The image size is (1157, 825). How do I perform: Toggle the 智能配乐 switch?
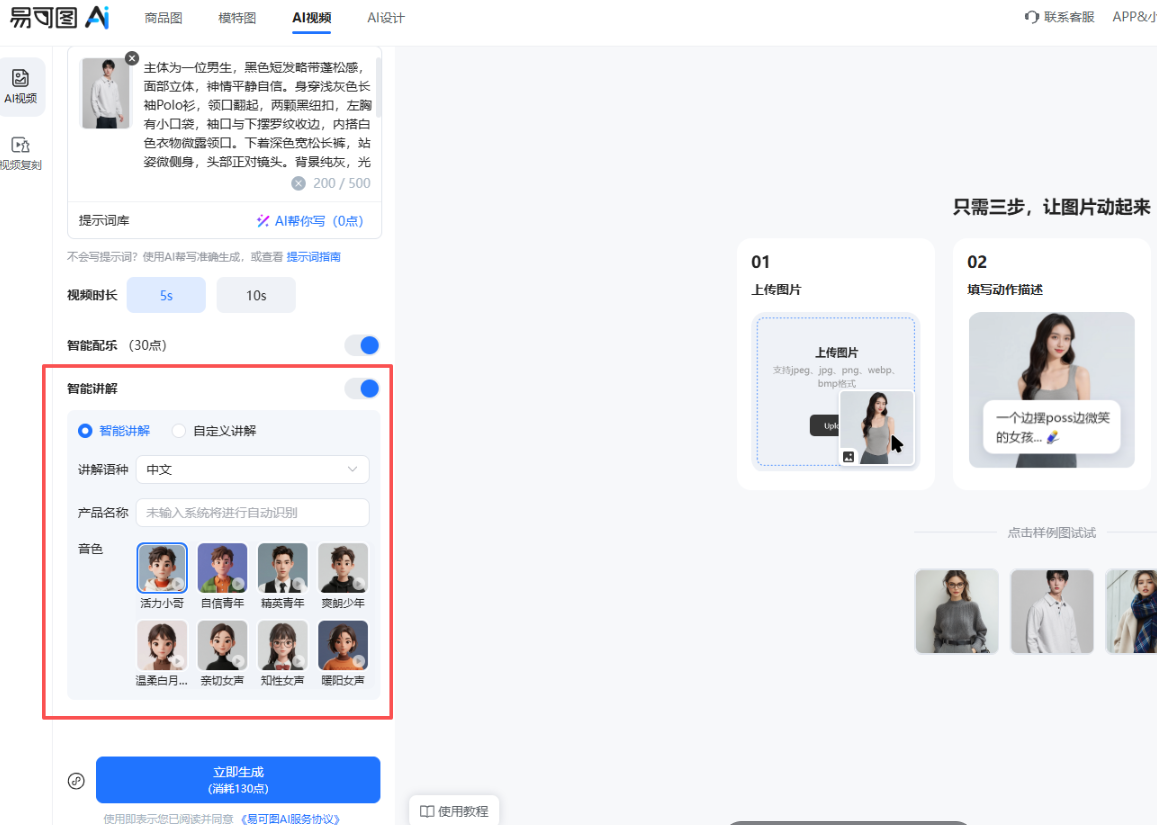362,345
